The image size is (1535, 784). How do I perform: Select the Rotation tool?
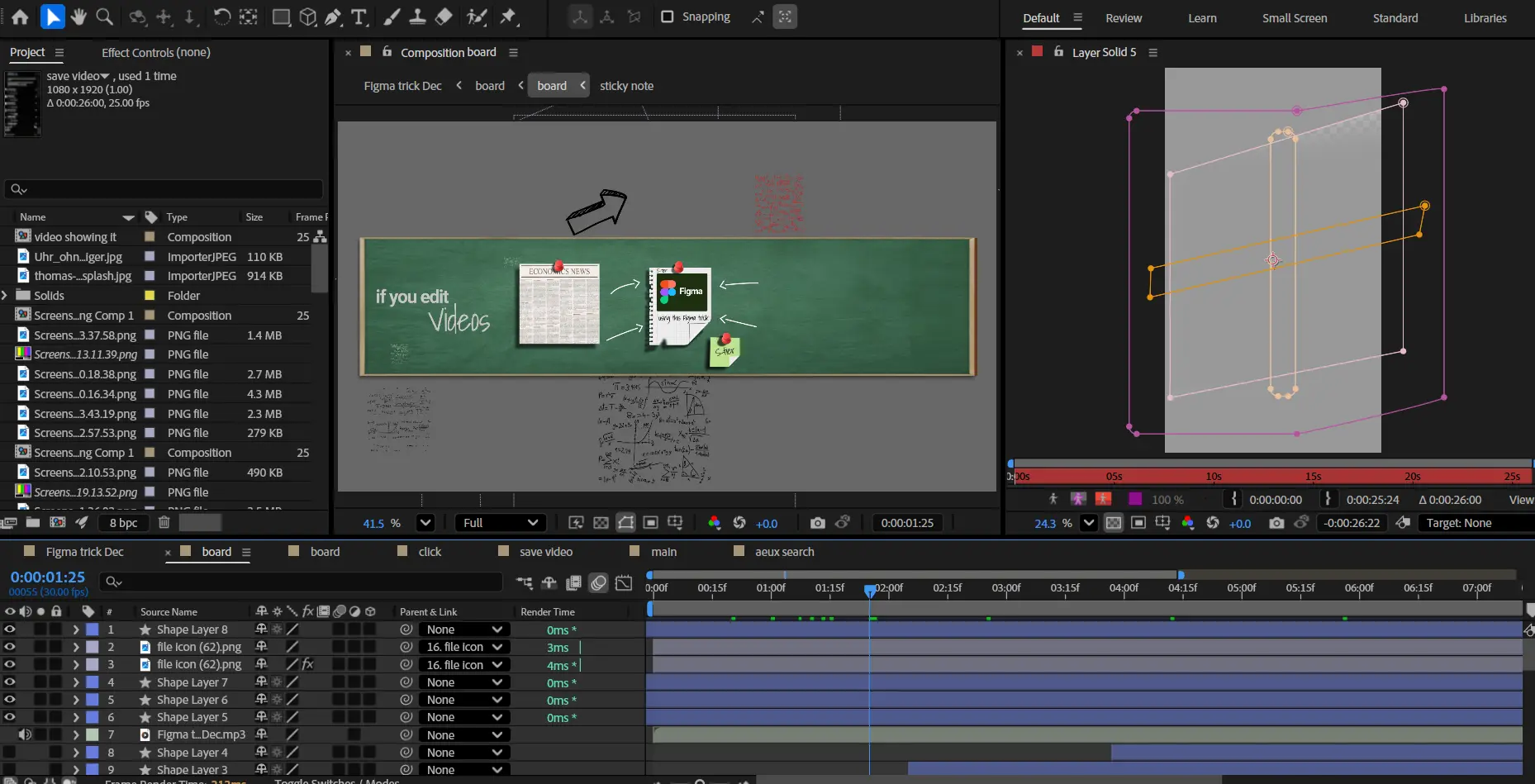coord(221,17)
